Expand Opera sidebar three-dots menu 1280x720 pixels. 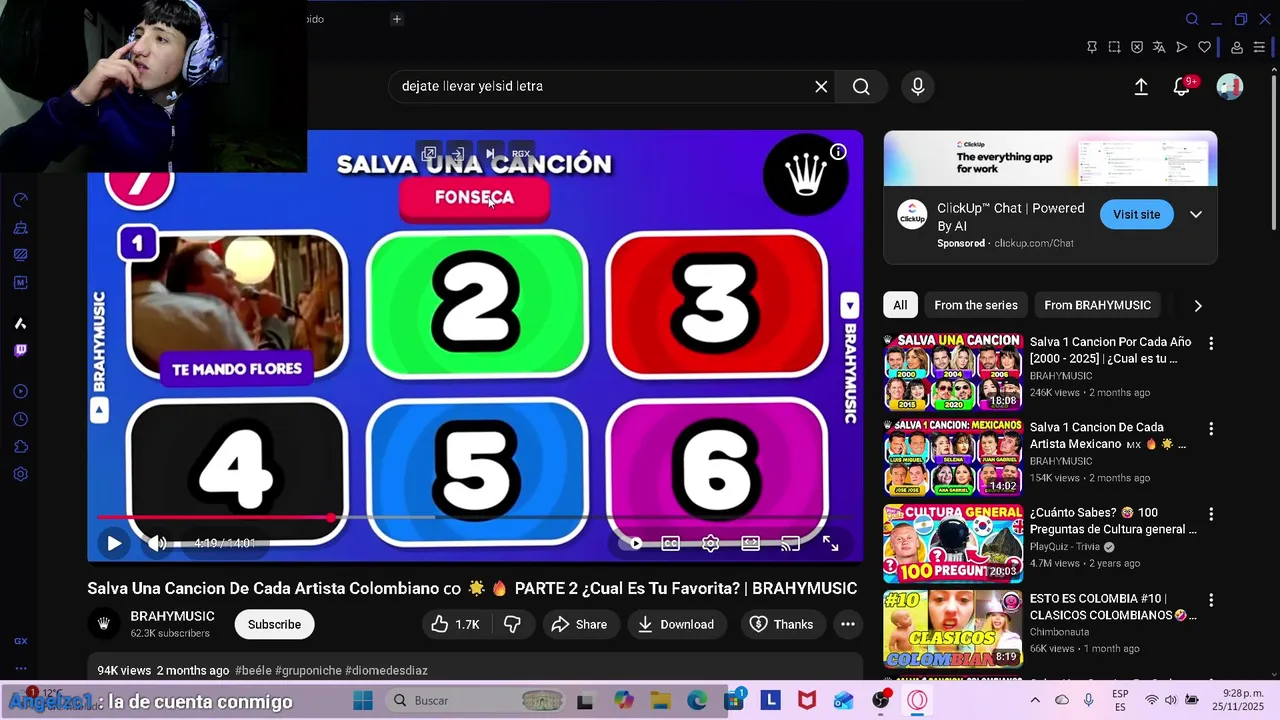point(20,668)
